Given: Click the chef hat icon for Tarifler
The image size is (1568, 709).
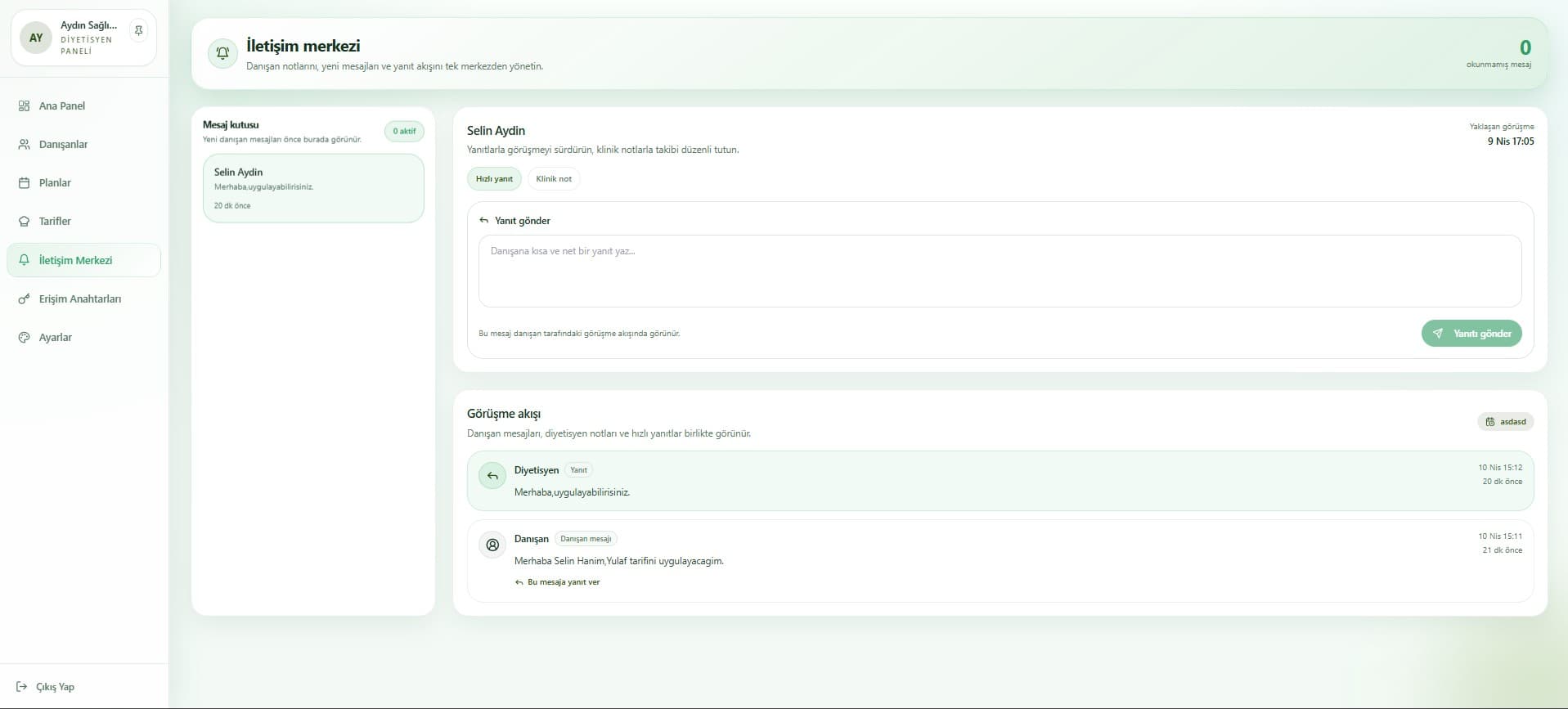Looking at the screenshot, I should [24, 222].
